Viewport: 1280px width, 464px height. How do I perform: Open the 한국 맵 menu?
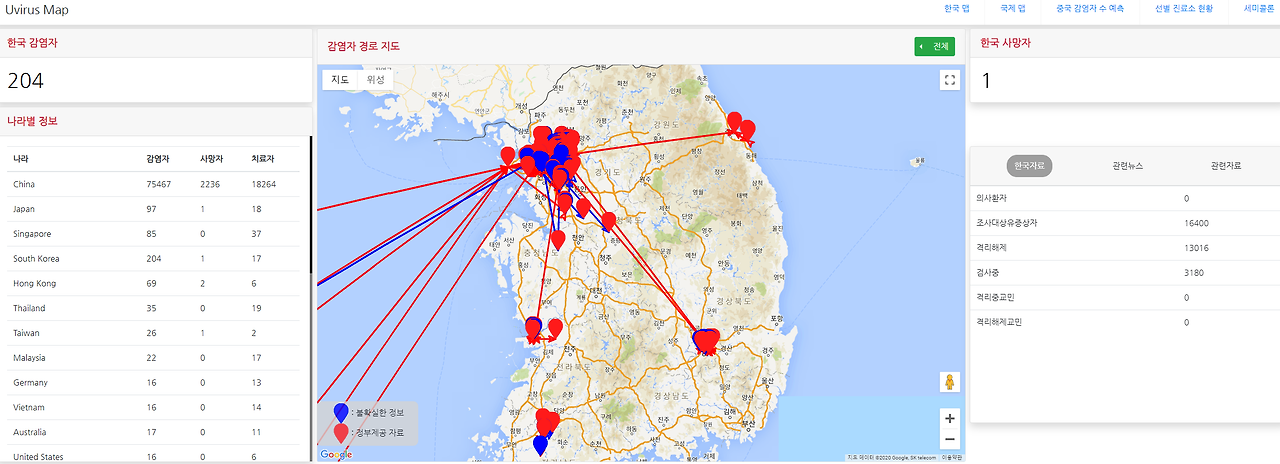tap(957, 8)
